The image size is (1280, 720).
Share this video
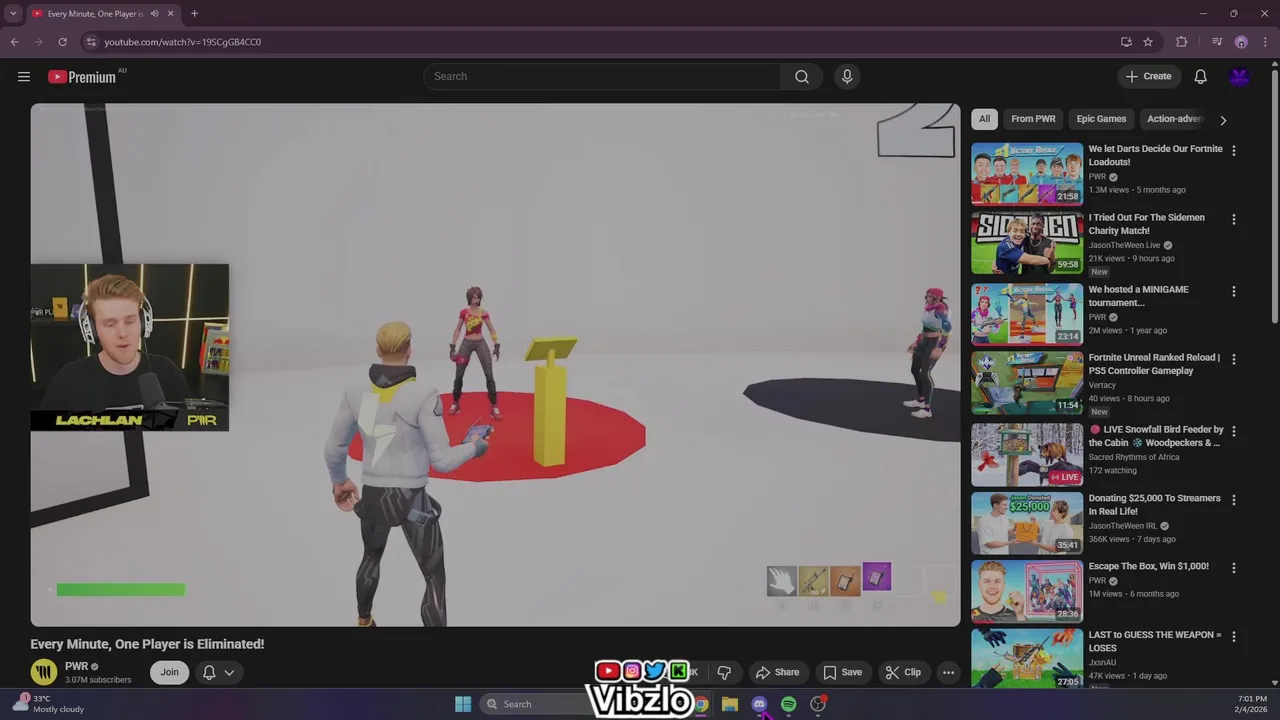tap(777, 672)
